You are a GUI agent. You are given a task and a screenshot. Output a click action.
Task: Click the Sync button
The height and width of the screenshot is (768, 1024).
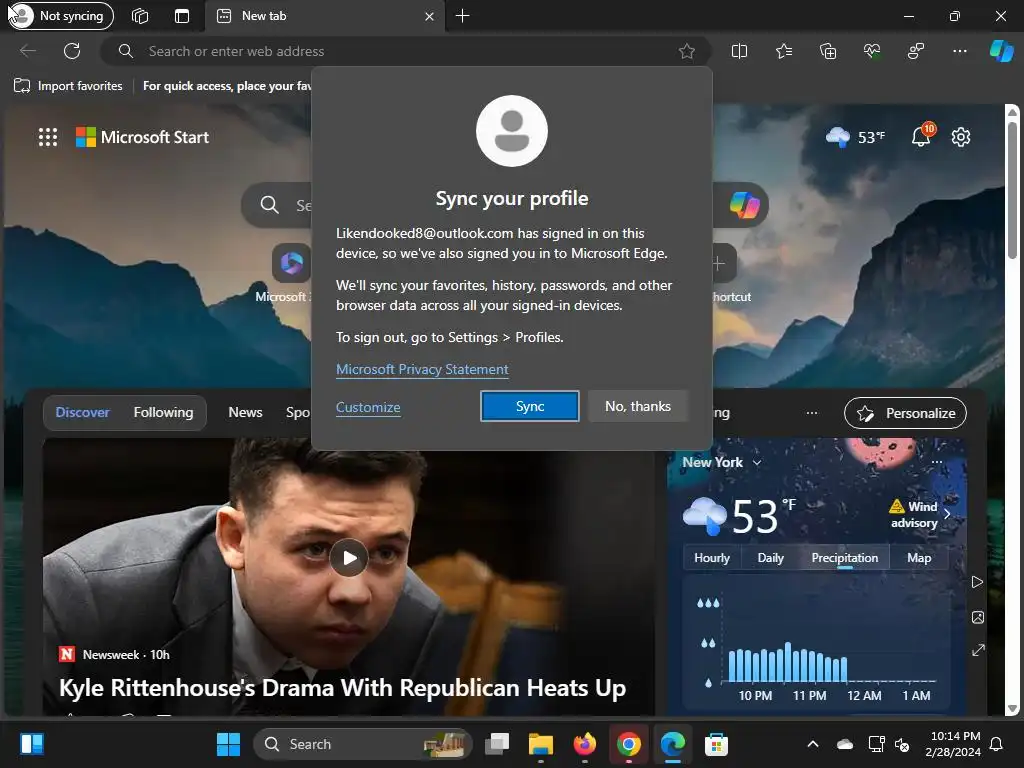[x=530, y=406]
